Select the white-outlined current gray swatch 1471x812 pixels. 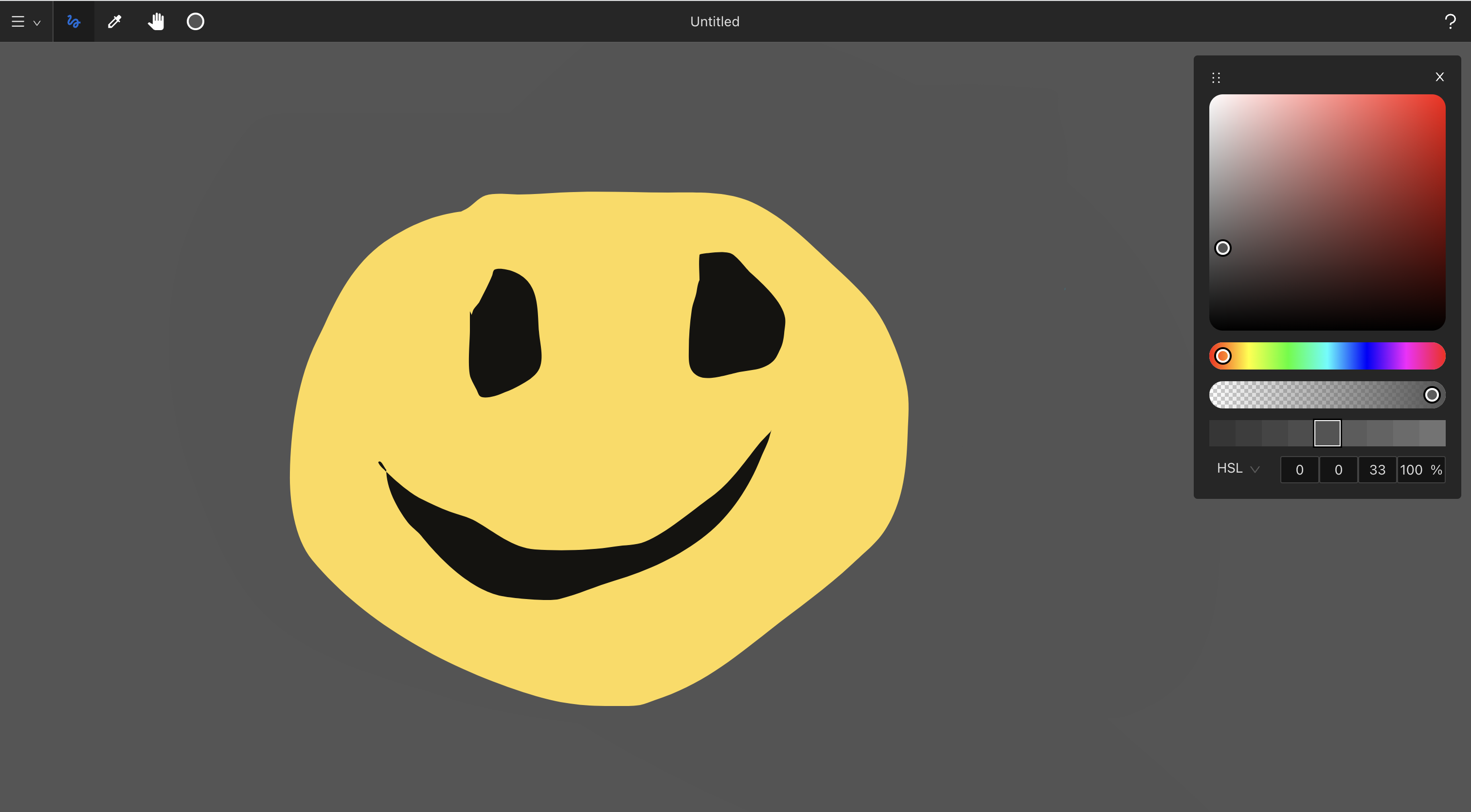[1327, 433]
